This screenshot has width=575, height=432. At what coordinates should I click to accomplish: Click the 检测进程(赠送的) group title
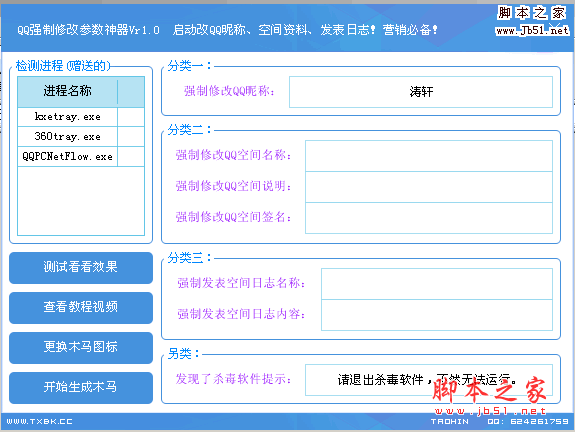coord(63,66)
